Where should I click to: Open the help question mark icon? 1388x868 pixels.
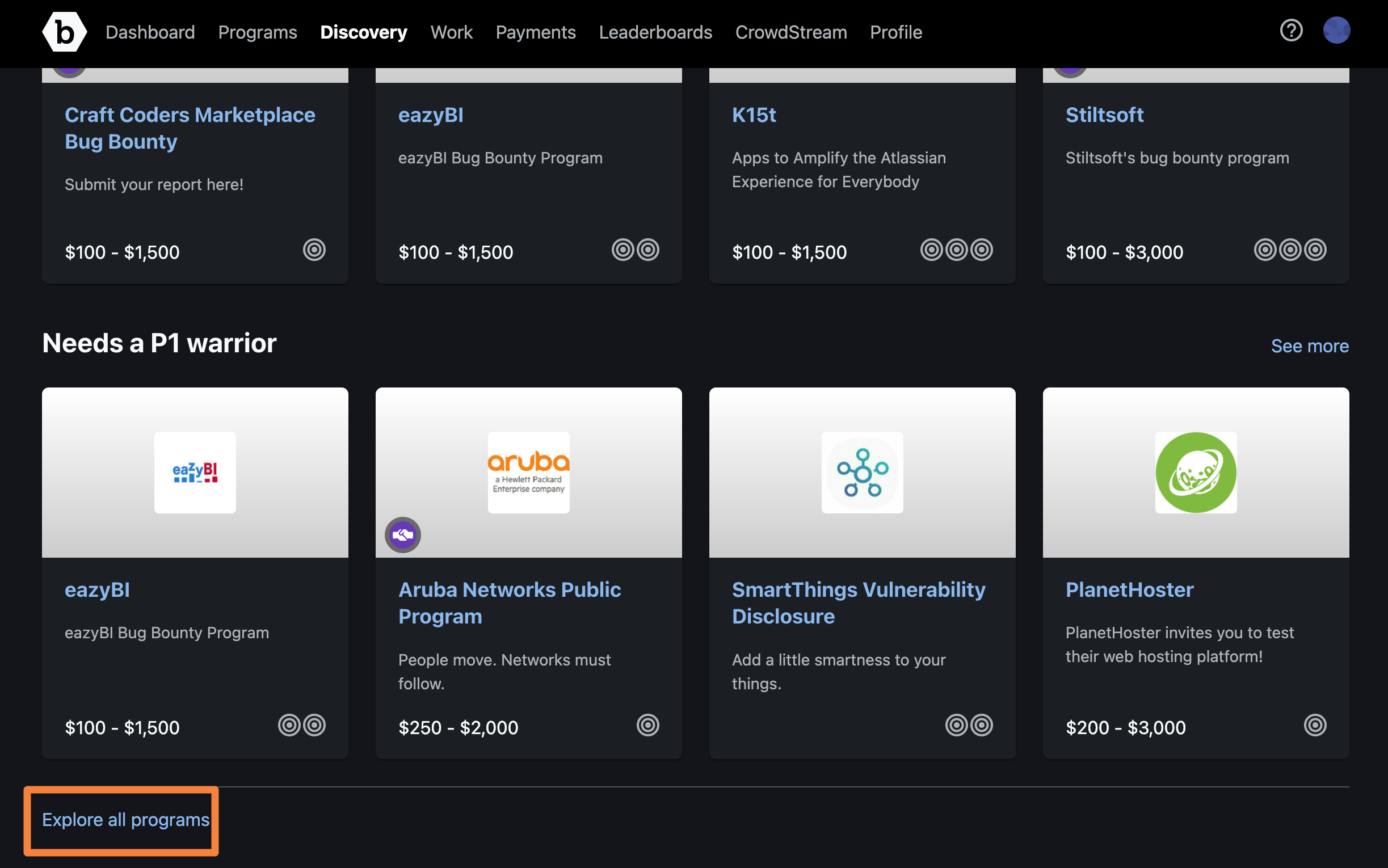point(1291,31)
